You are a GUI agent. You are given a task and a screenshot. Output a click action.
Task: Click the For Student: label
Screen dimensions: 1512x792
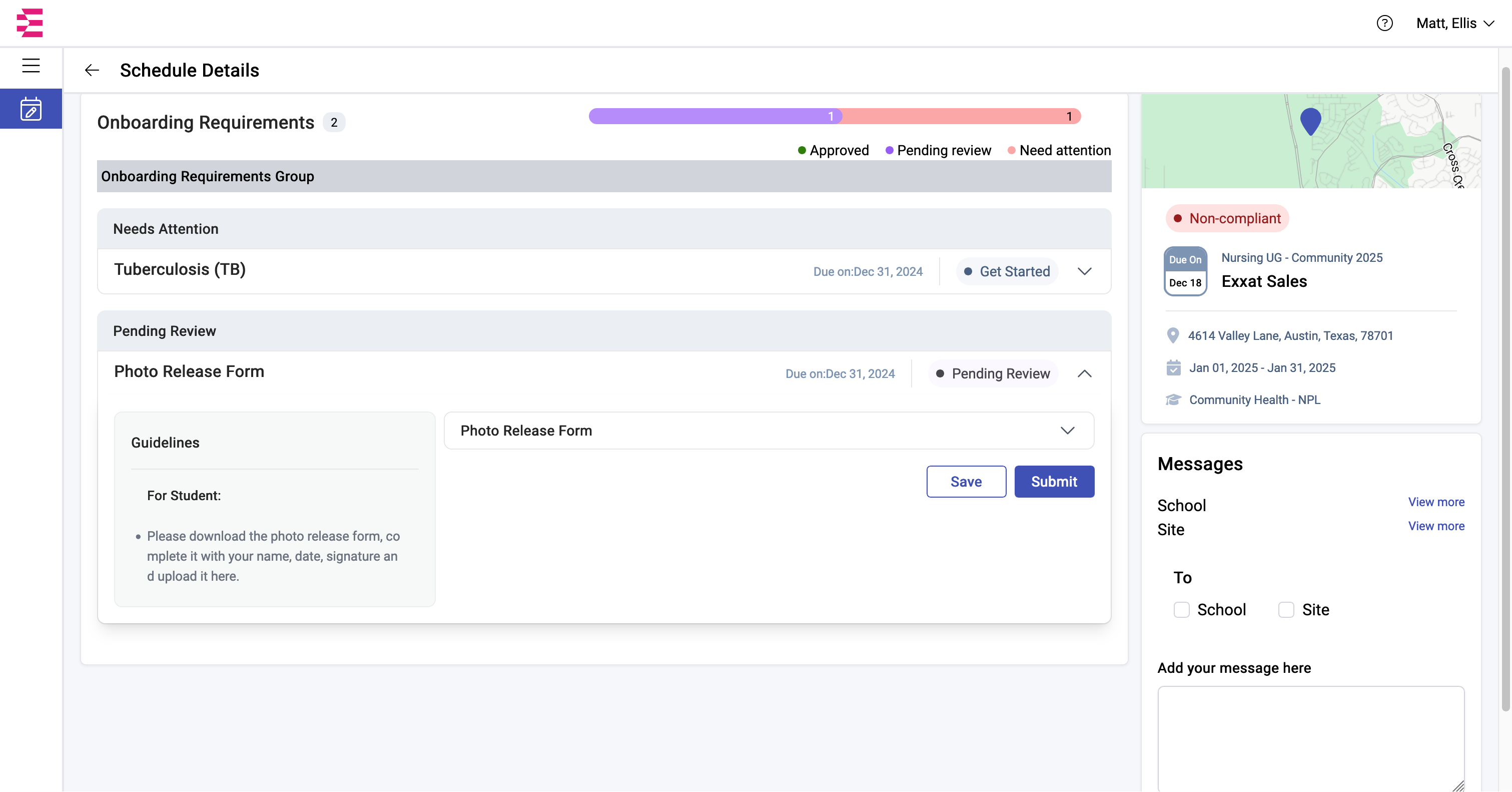coord(184,496)
